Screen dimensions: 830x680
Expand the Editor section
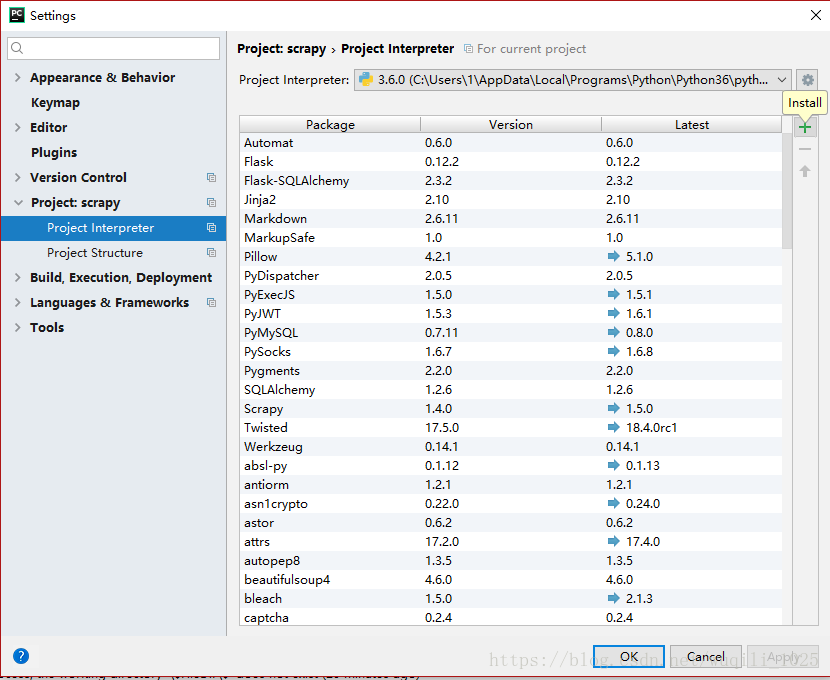click(17, 128)
